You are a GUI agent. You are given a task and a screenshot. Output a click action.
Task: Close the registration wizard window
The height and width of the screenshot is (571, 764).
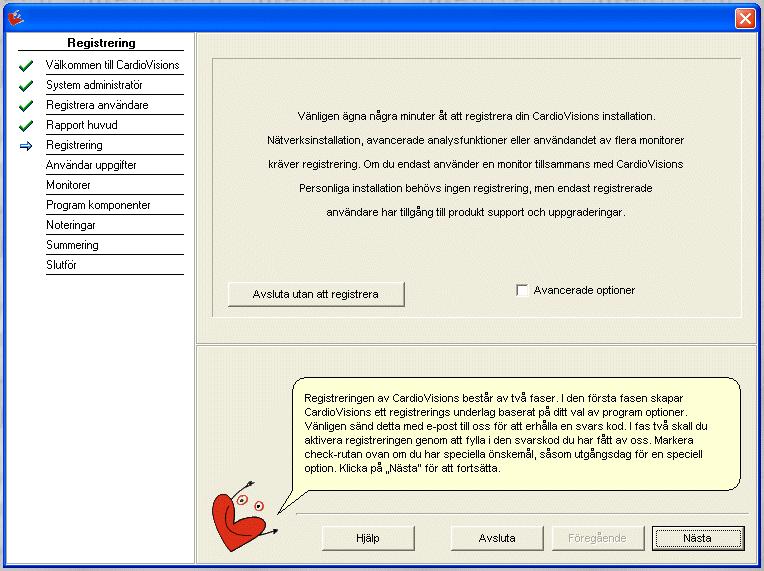pyautogui.click(x=745, y=19)
